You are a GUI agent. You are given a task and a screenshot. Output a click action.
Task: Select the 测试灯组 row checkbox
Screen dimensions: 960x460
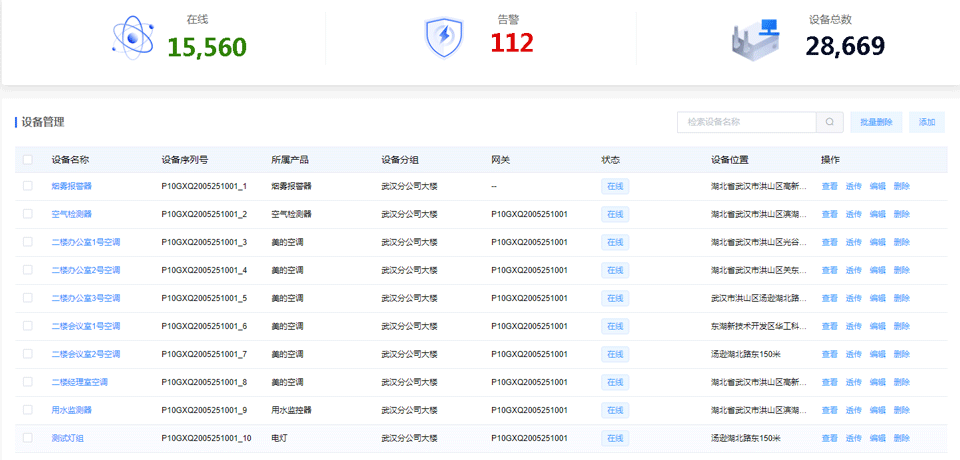(x=28, y=438)
